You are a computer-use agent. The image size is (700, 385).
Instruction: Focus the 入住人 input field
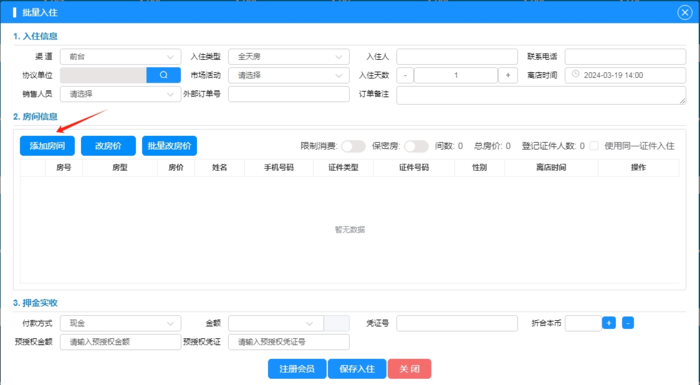click(457, 57)
